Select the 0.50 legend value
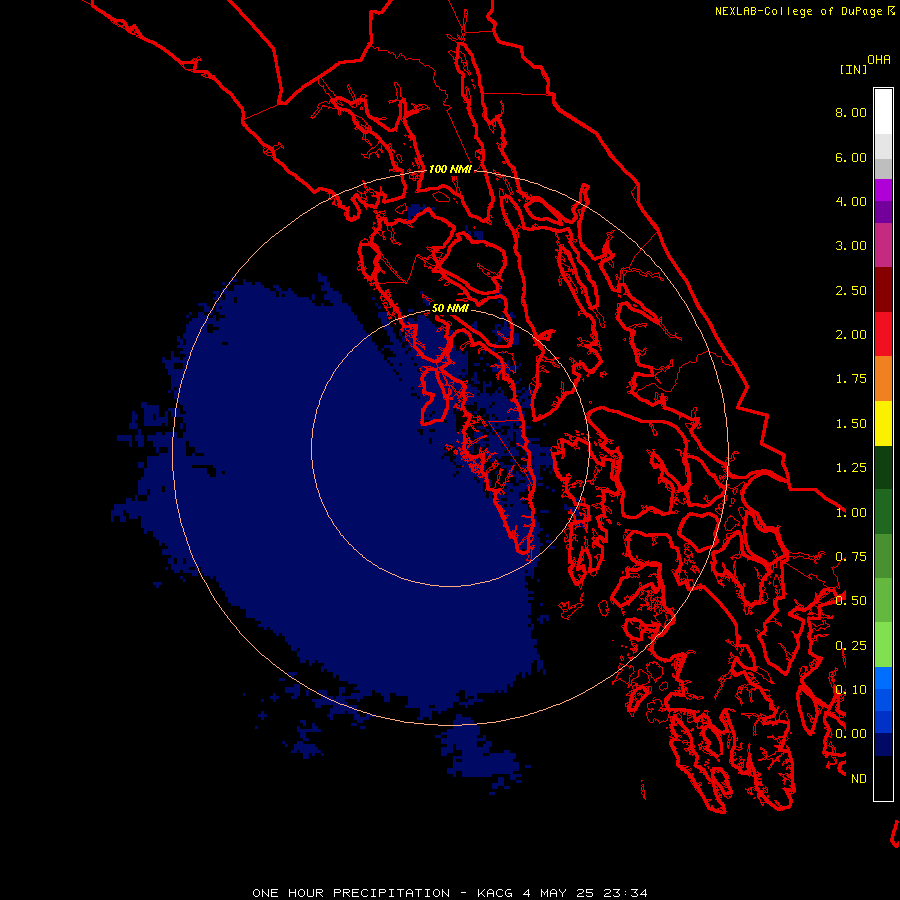This screenshot has width=900, height=900. pyautogui.click(x=851, y=601)
